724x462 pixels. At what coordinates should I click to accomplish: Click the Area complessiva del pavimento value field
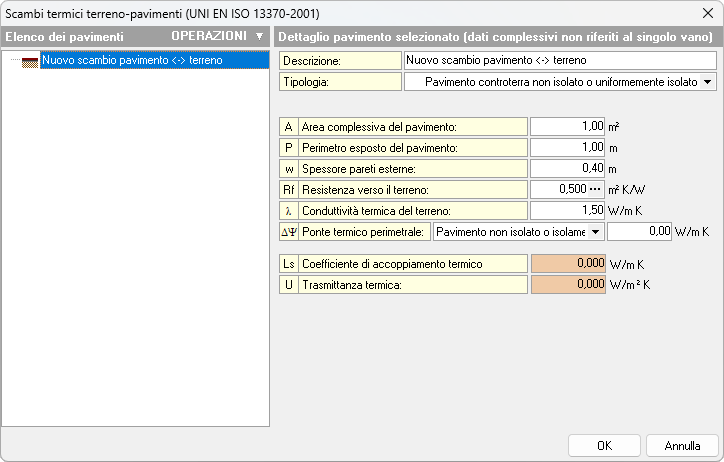click(568, 127)
